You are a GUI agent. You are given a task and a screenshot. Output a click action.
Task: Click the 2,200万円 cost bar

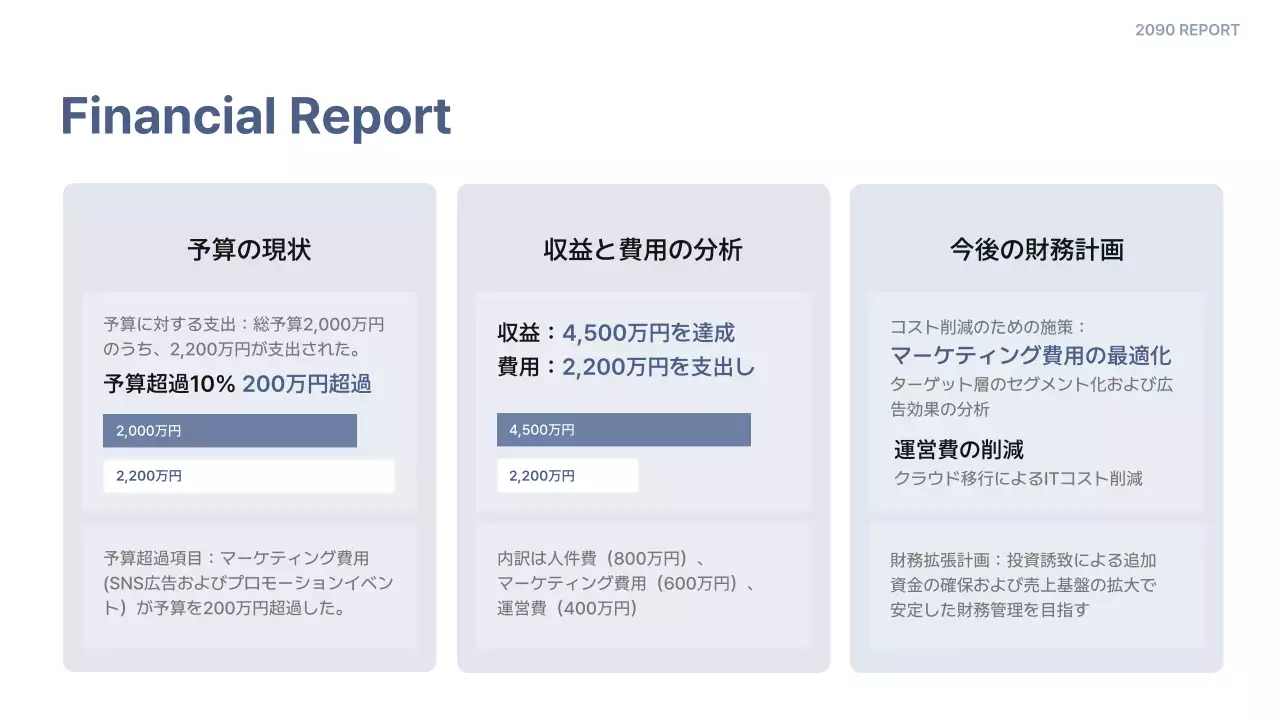click(x=568, y=475)
